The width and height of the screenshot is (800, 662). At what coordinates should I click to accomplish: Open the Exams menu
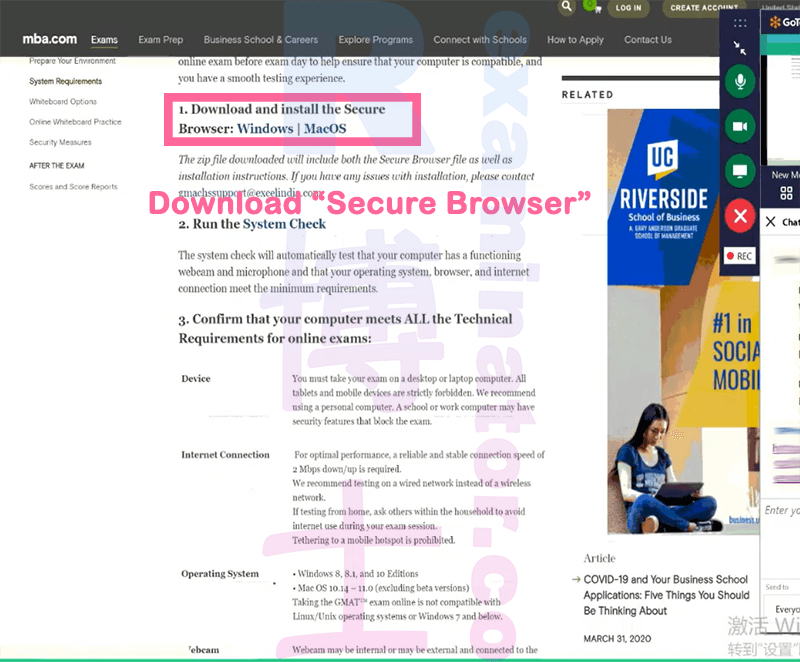[105, 40]
